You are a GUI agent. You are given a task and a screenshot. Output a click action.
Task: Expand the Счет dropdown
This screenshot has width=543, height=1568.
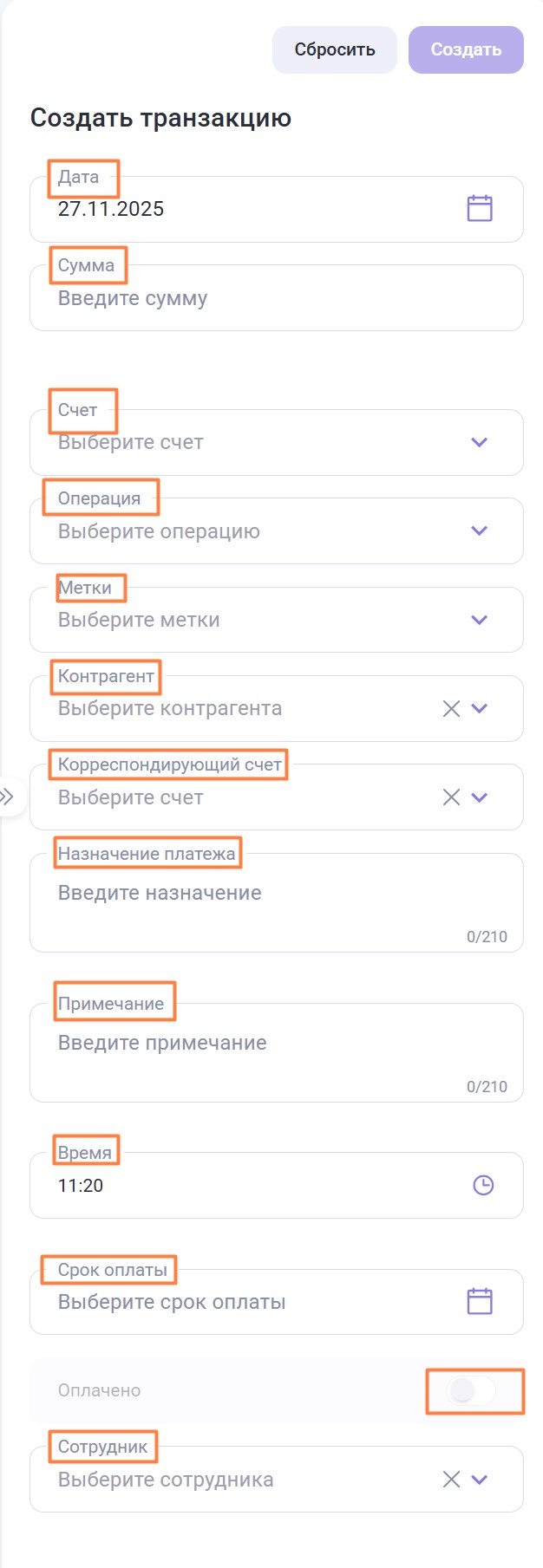coord(479,443)
